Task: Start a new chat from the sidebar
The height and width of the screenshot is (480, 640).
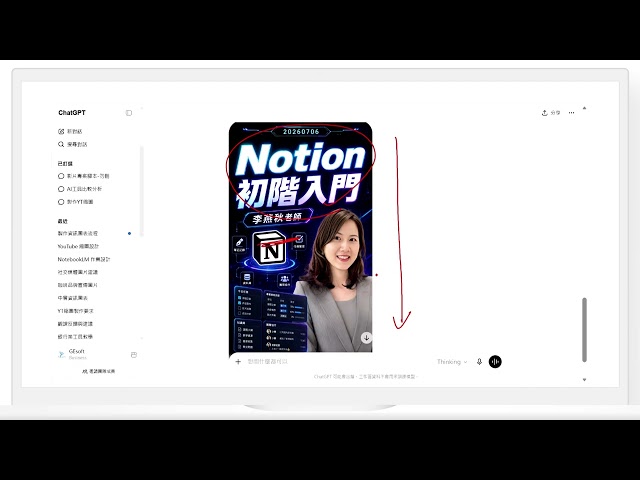Action: (x=70, y=131)
